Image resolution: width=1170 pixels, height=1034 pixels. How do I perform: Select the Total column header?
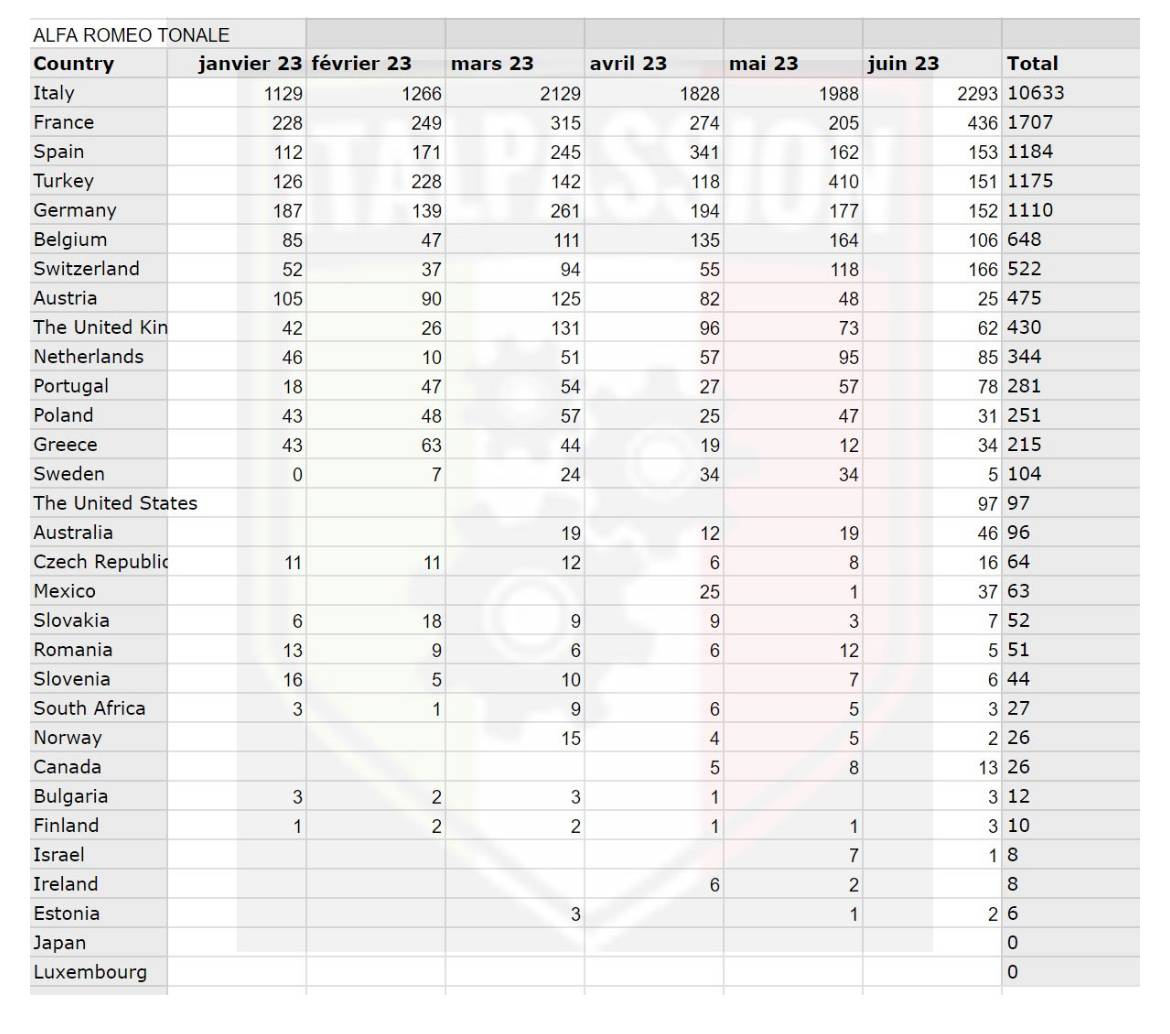tap(1071, 63)
